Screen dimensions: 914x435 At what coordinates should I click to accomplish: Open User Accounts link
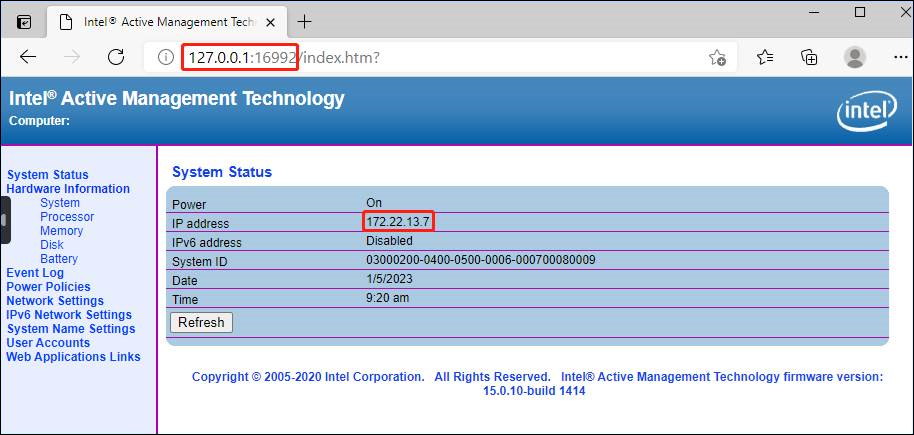click(48, 343)
